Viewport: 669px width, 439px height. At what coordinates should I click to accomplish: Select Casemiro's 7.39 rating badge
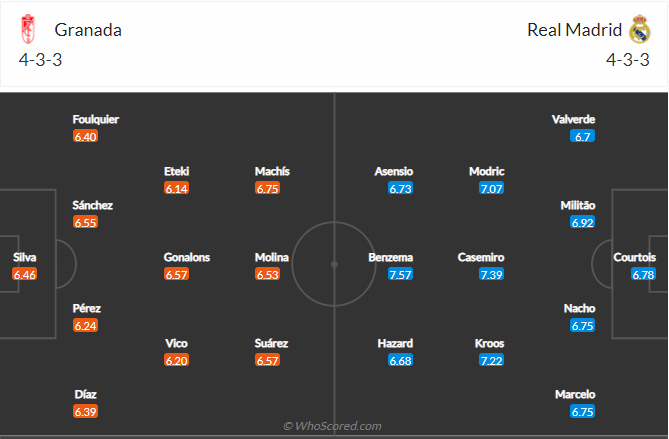pos(491,274)
